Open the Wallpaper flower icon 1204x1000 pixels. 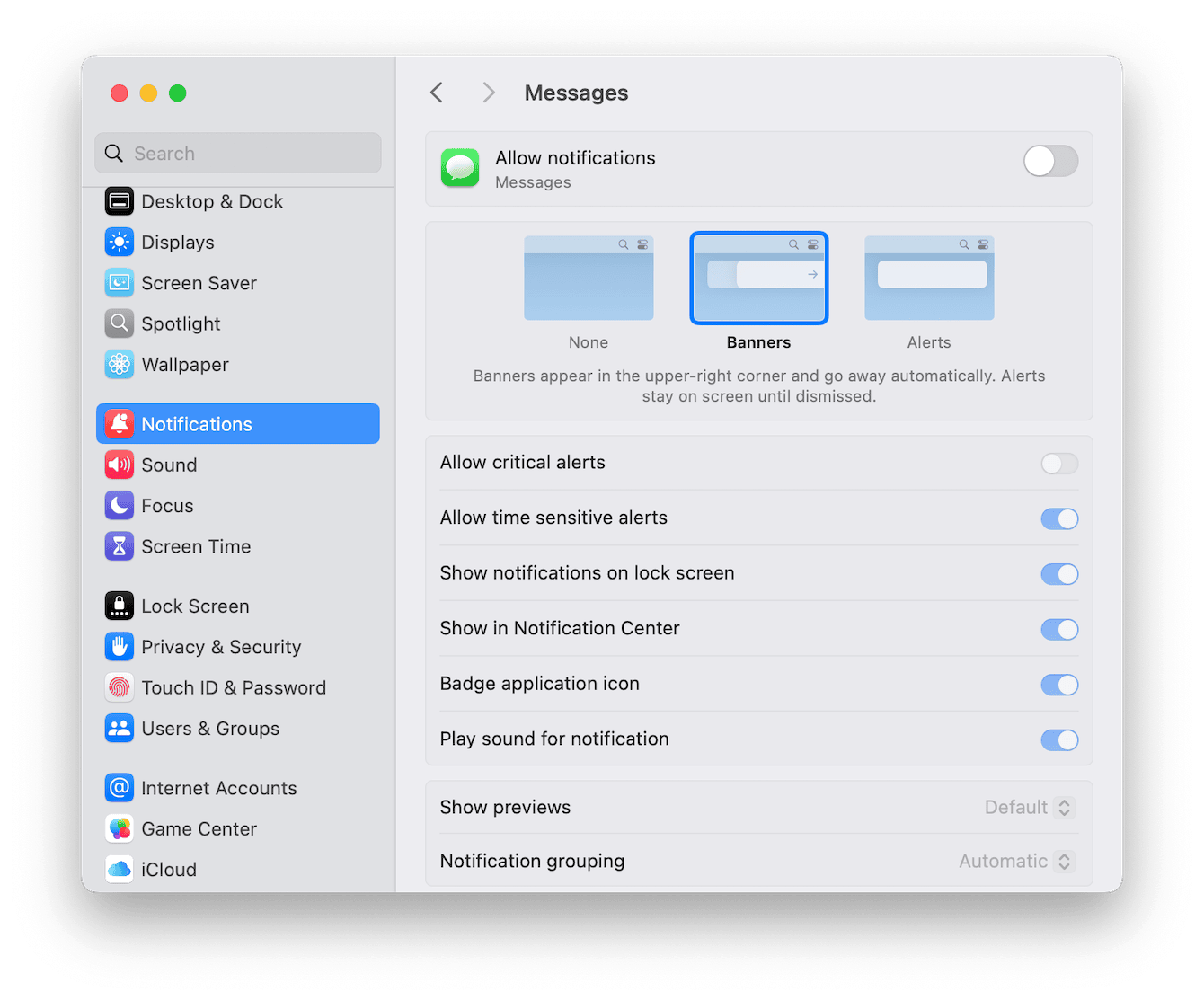(120, 365)
